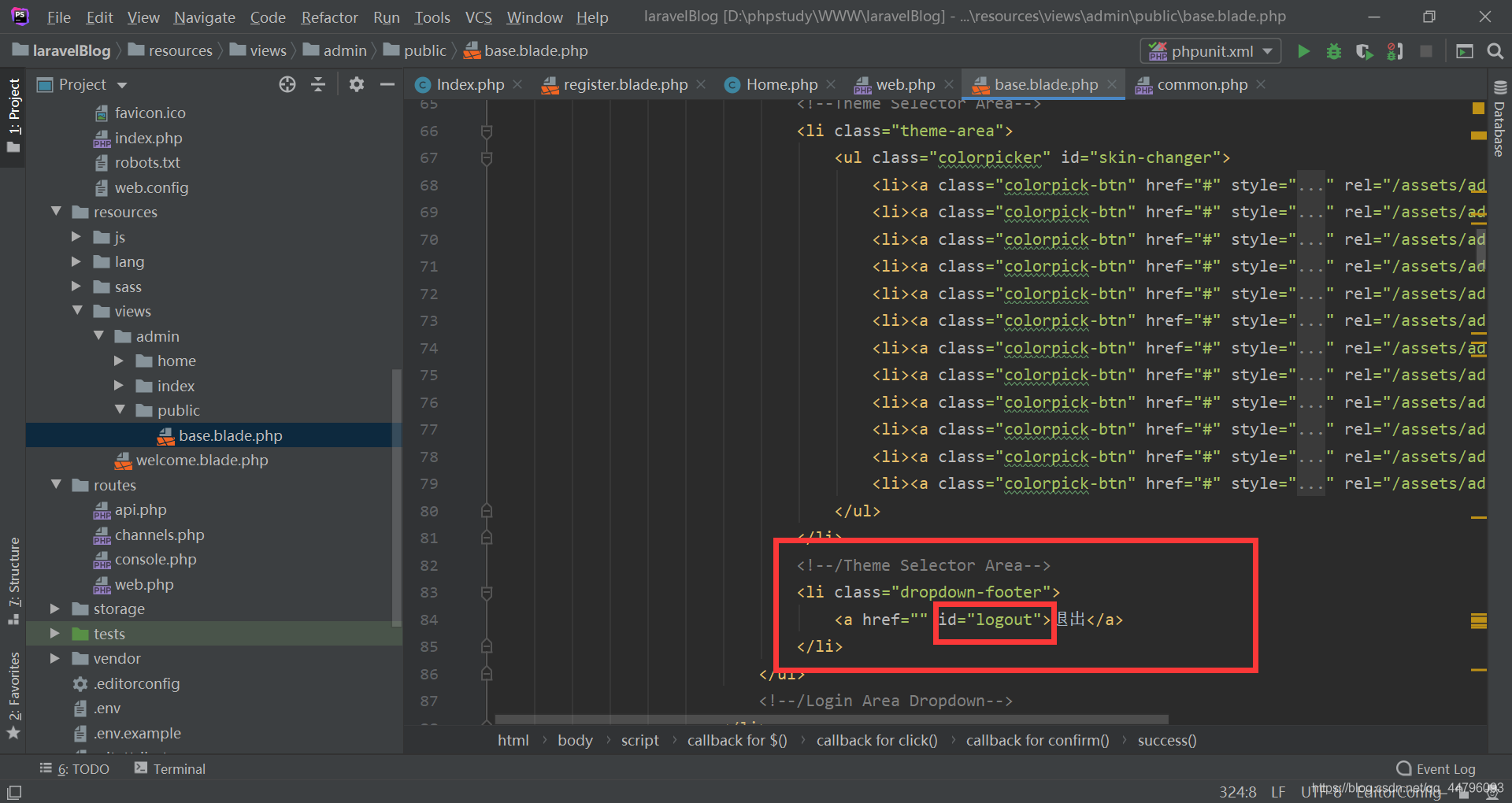1512x803 pixels.
Task: Close the register.blade.php tab
Action: pos(701,84)
